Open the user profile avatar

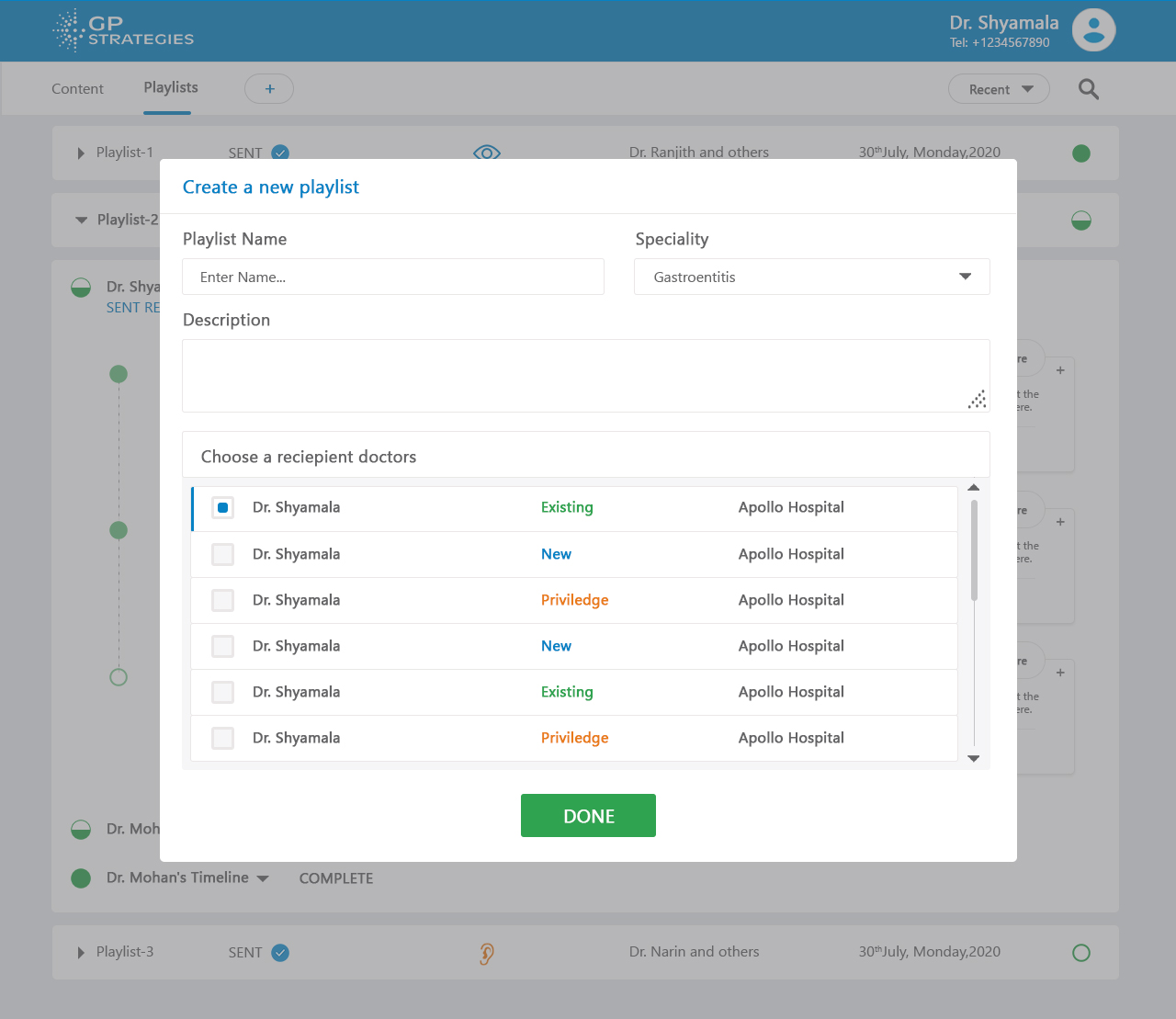tap(1093, 30)
